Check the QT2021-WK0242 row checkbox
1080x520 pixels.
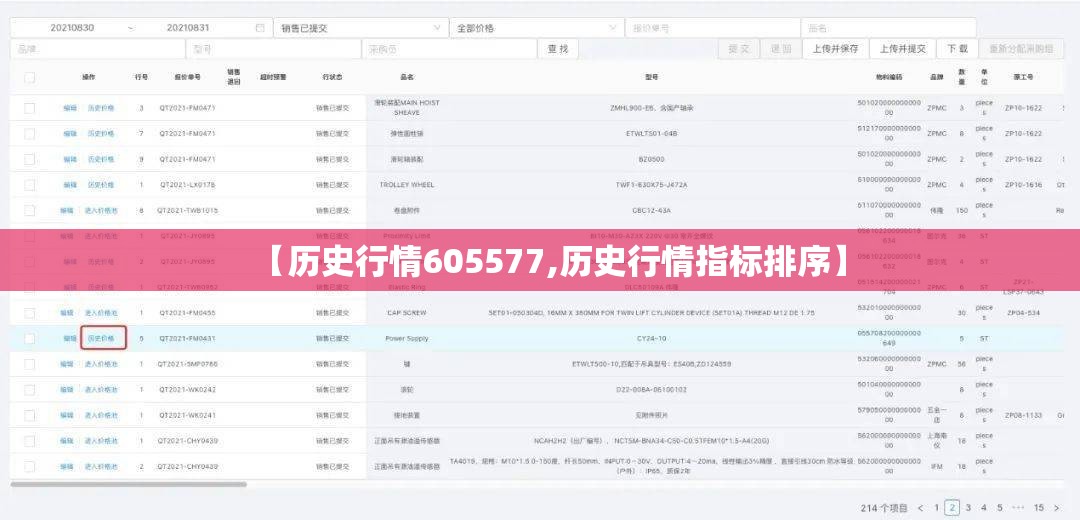click(x=30, y=389)
